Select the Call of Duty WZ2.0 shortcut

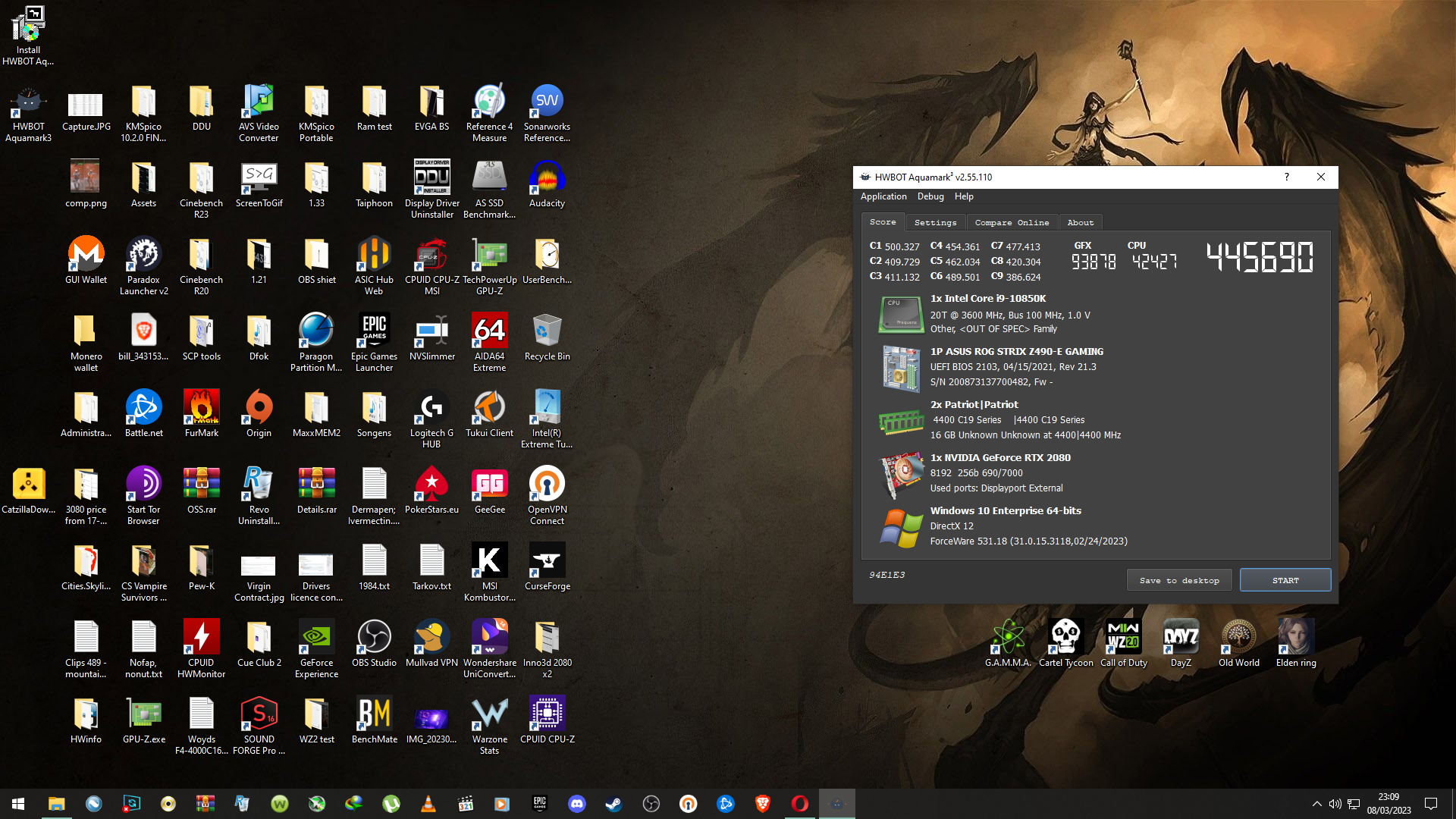click(1123, 645)
